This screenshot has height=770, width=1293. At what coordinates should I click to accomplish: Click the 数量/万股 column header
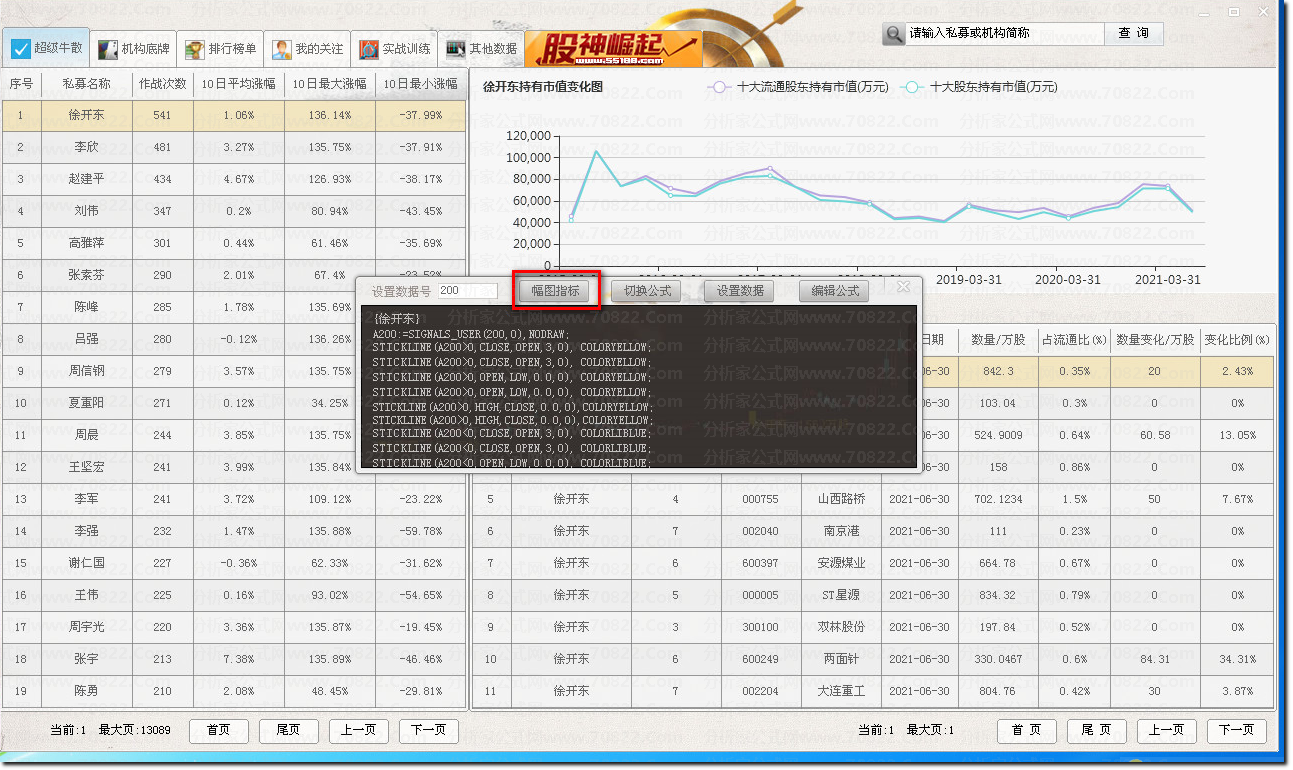(998, 340)
